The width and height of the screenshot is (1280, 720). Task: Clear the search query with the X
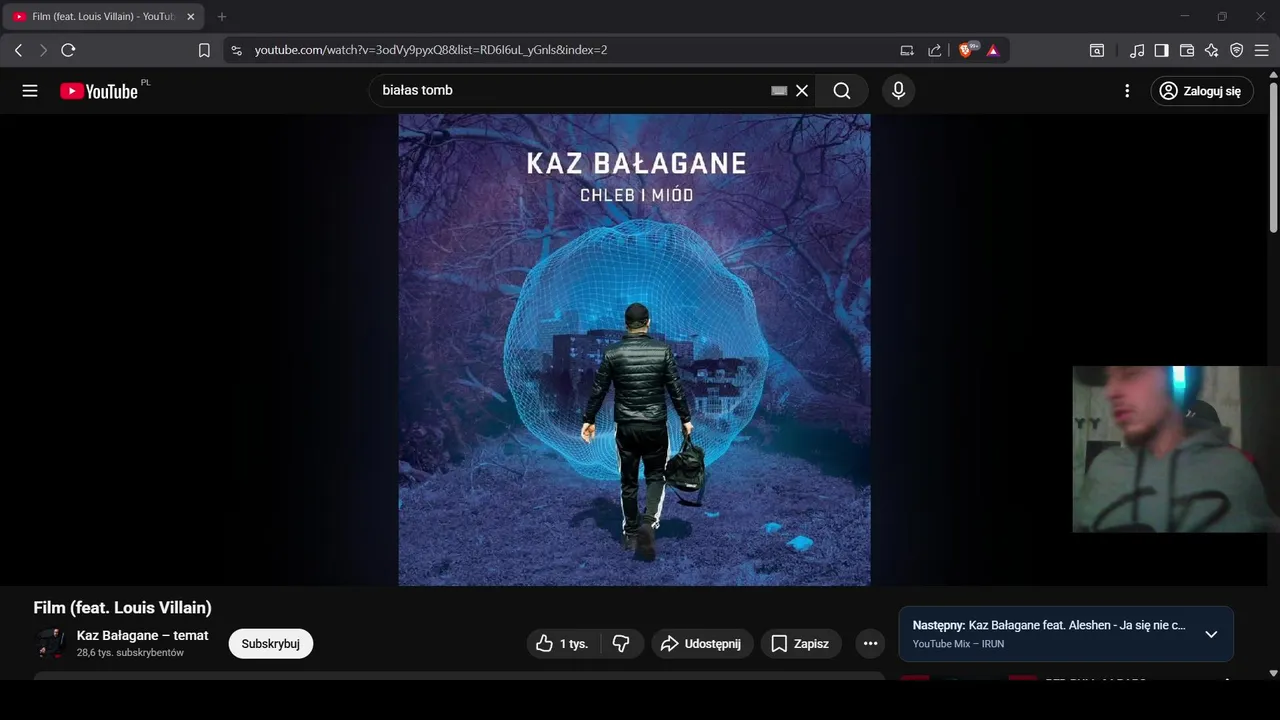802,91
